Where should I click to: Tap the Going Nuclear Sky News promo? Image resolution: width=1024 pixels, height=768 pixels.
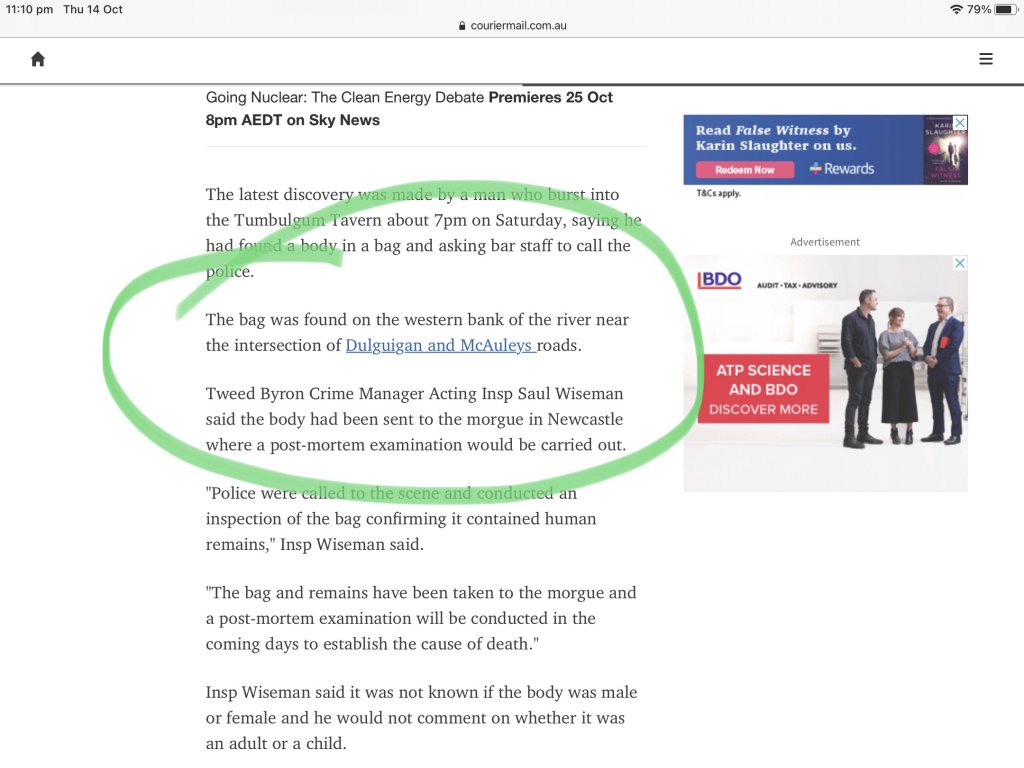(409, 108)
